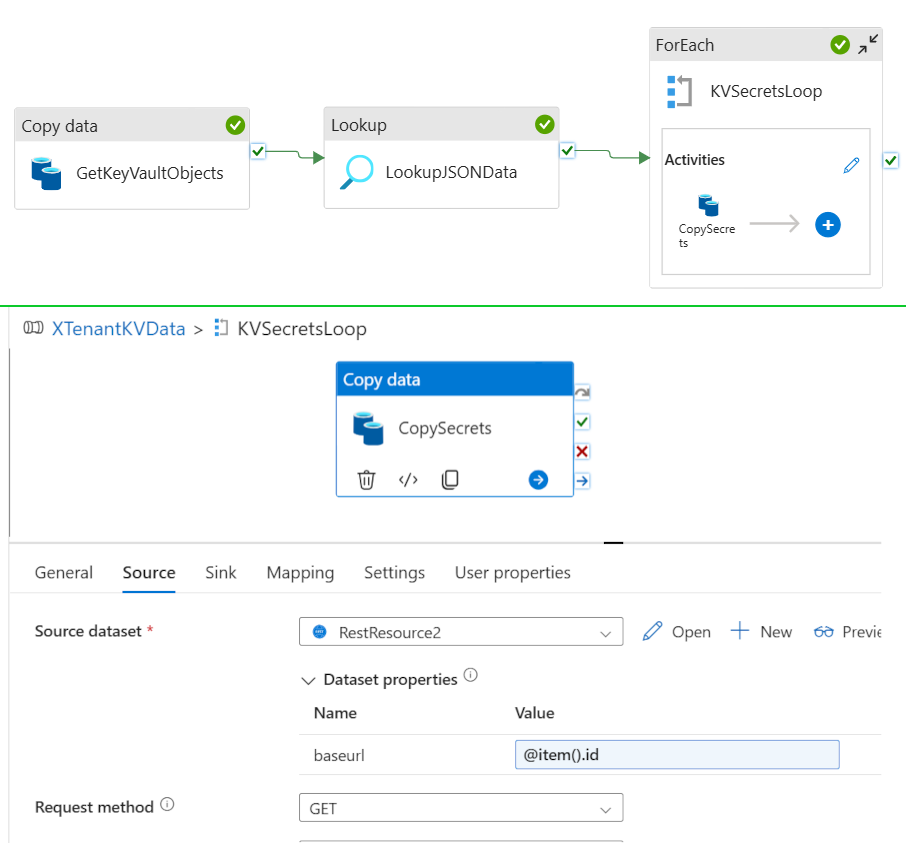Viewport: 906px width, 844px height.
Task: Switch to the Sink tab
Action: point(221,573)
